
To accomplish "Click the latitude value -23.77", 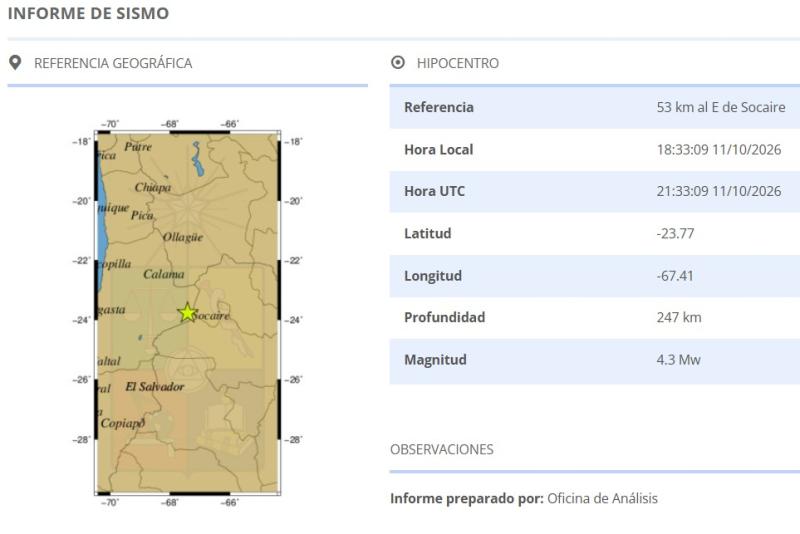I will (x=676, y=234).
